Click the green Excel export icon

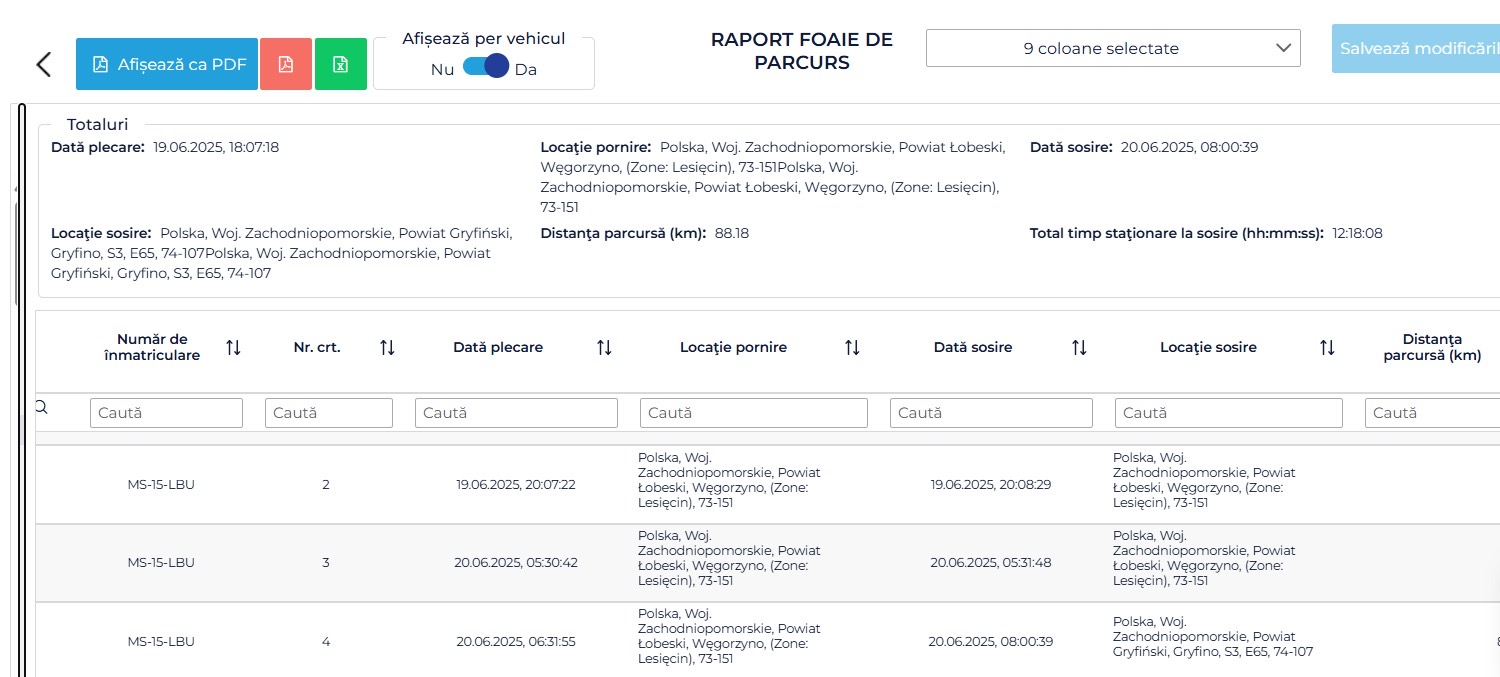340,65
